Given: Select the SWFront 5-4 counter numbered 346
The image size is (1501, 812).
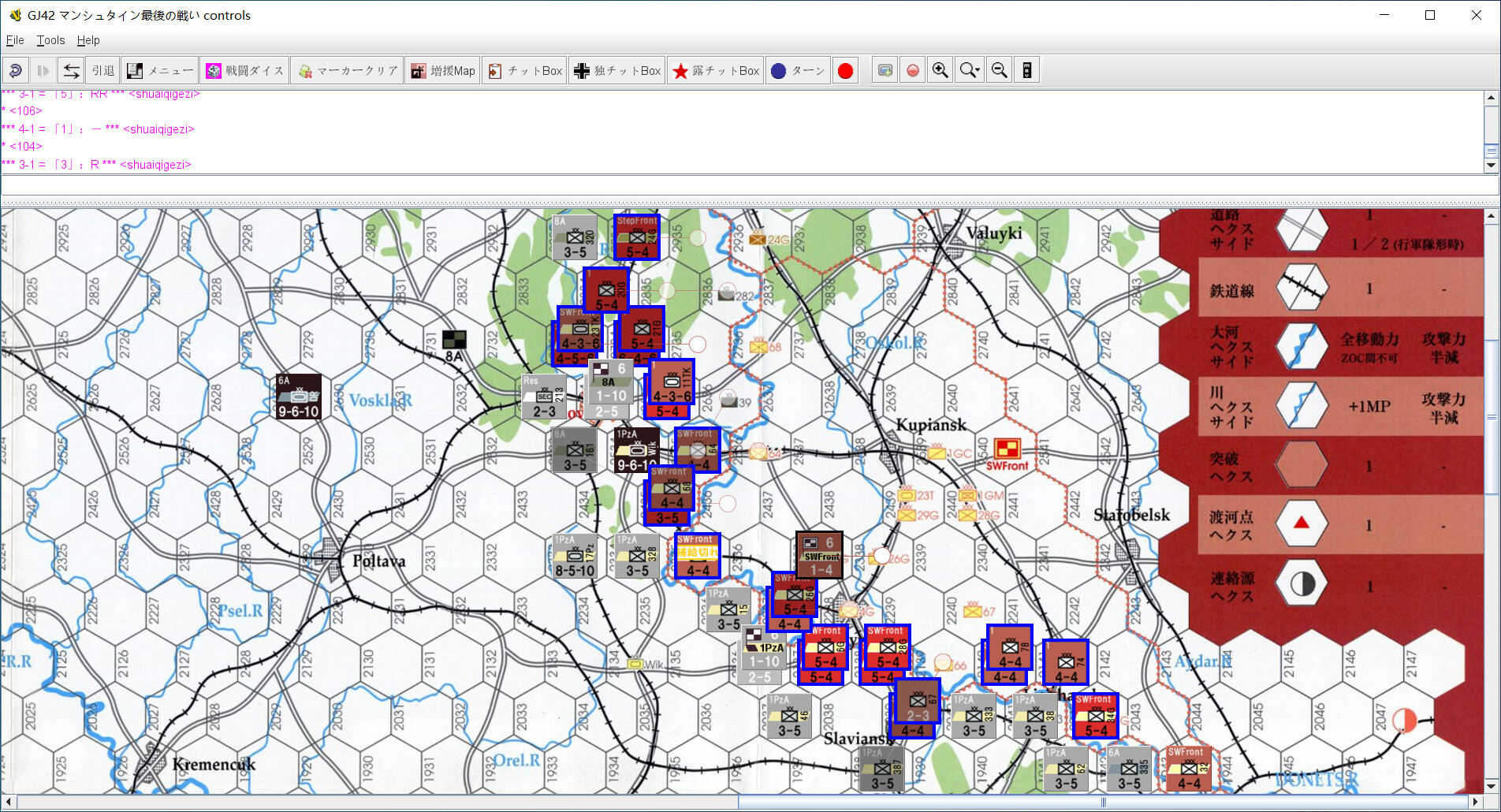Looking at the screenshot, I should click(x=1095, y=716).
